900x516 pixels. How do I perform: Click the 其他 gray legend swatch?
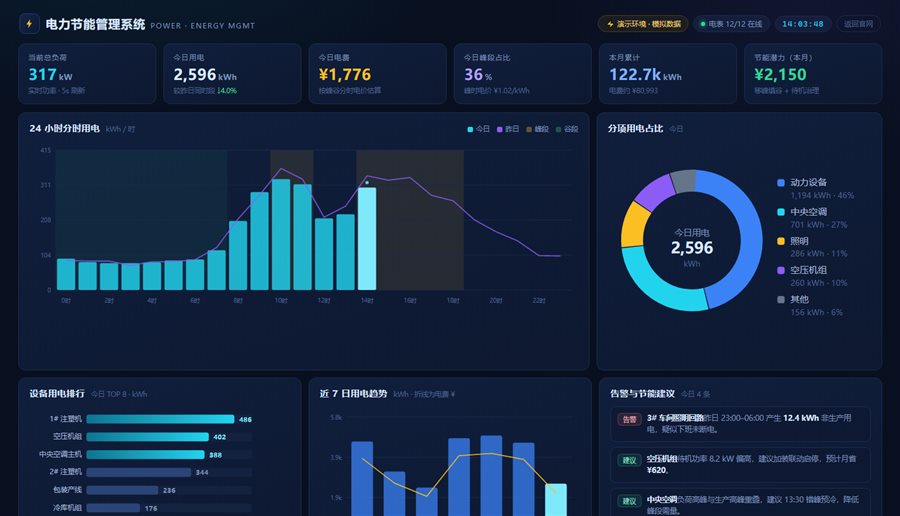tap(781, 299)
